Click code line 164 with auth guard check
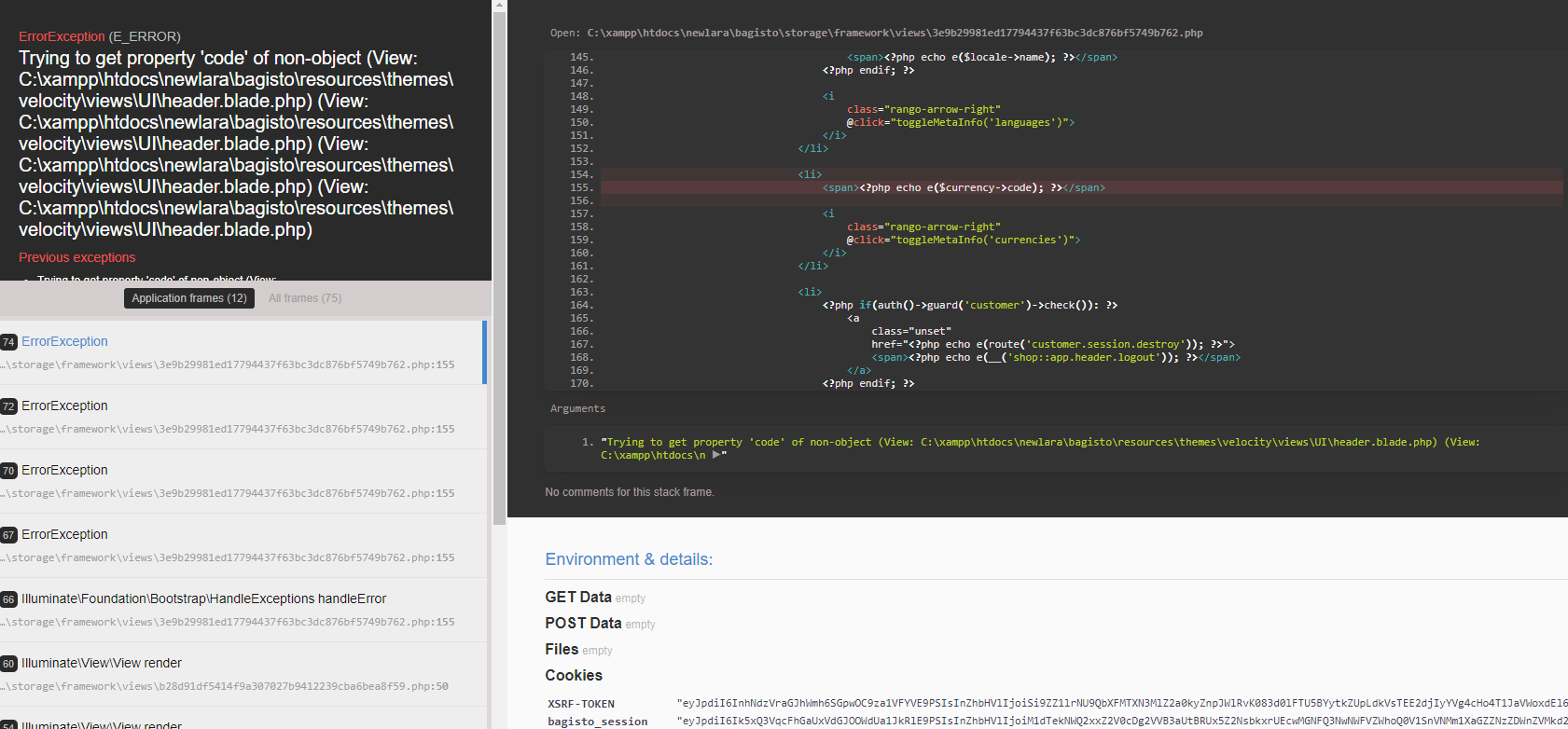This screenshot has width=1568, height=729. tap(970, 305)
